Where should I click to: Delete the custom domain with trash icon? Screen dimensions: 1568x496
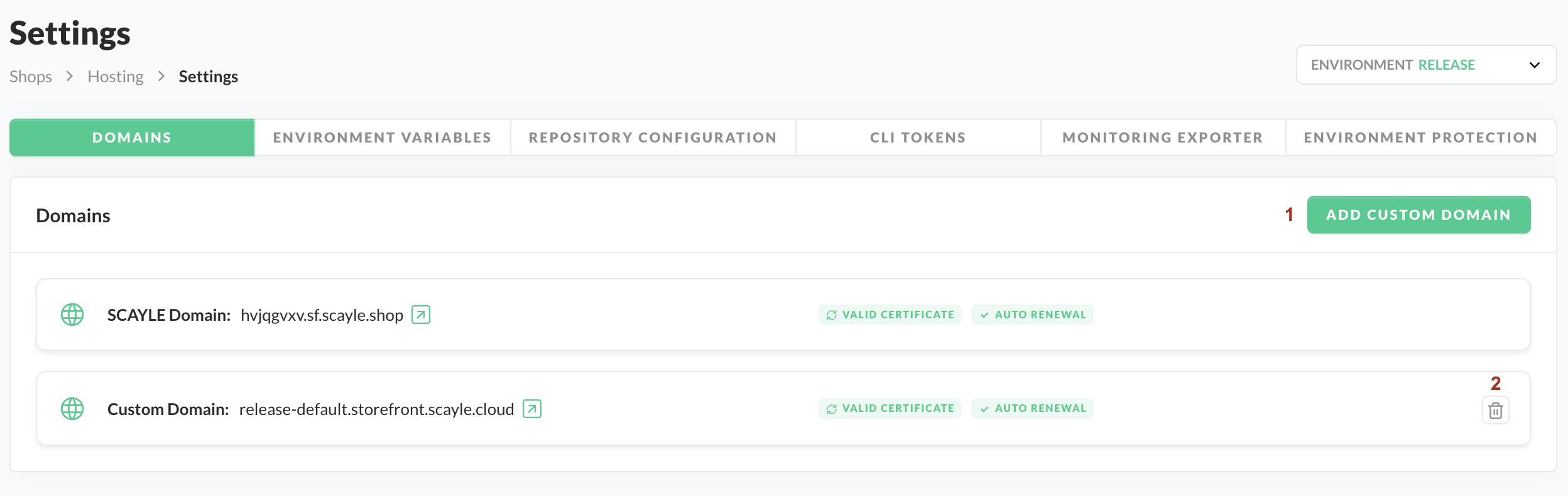[1495, 411]
